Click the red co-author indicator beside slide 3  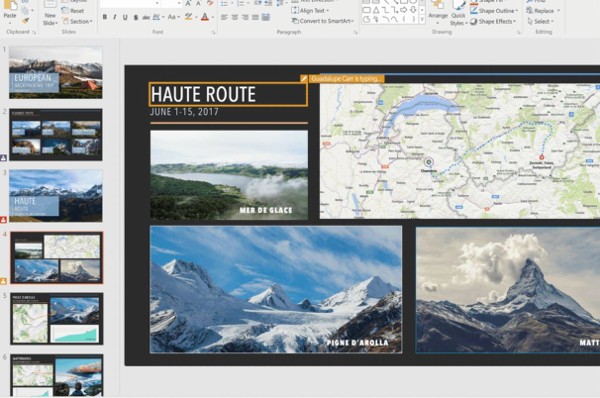pyautogui.click(x=3, y=220)
